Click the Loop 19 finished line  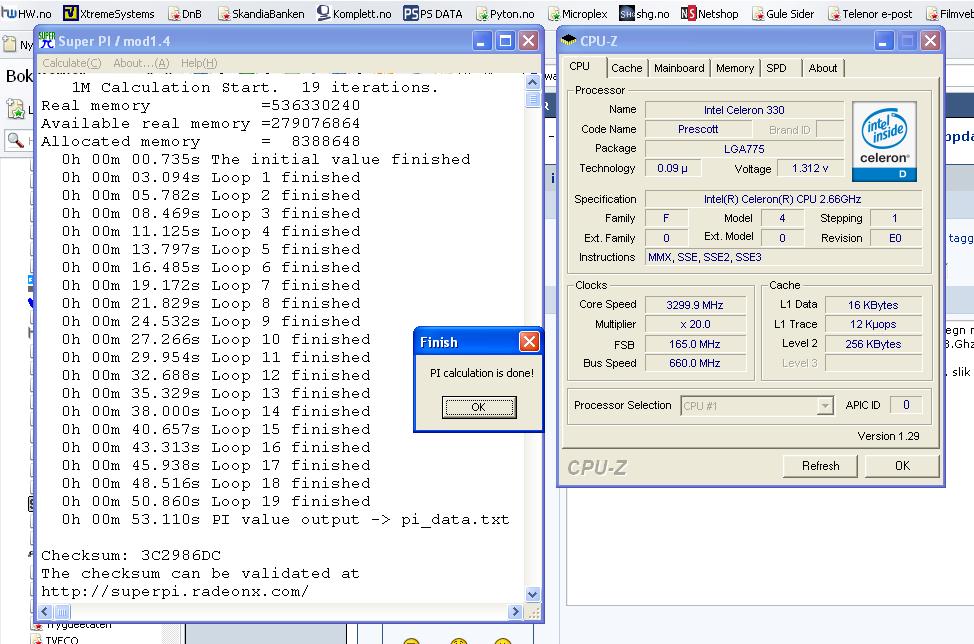pos(216,501)
